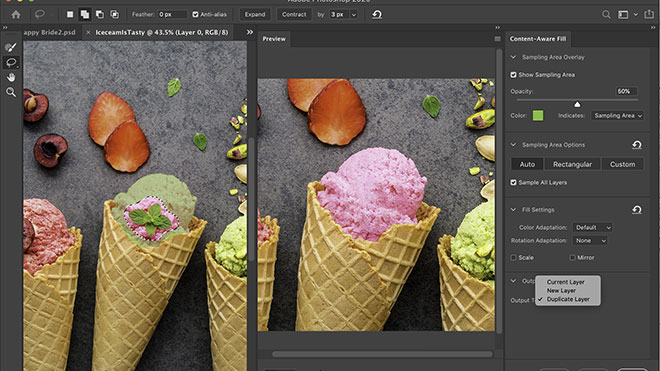This screenshot has width=660, height=371.
Task: Choose Custom sampling area
Action: click(623, 164)
